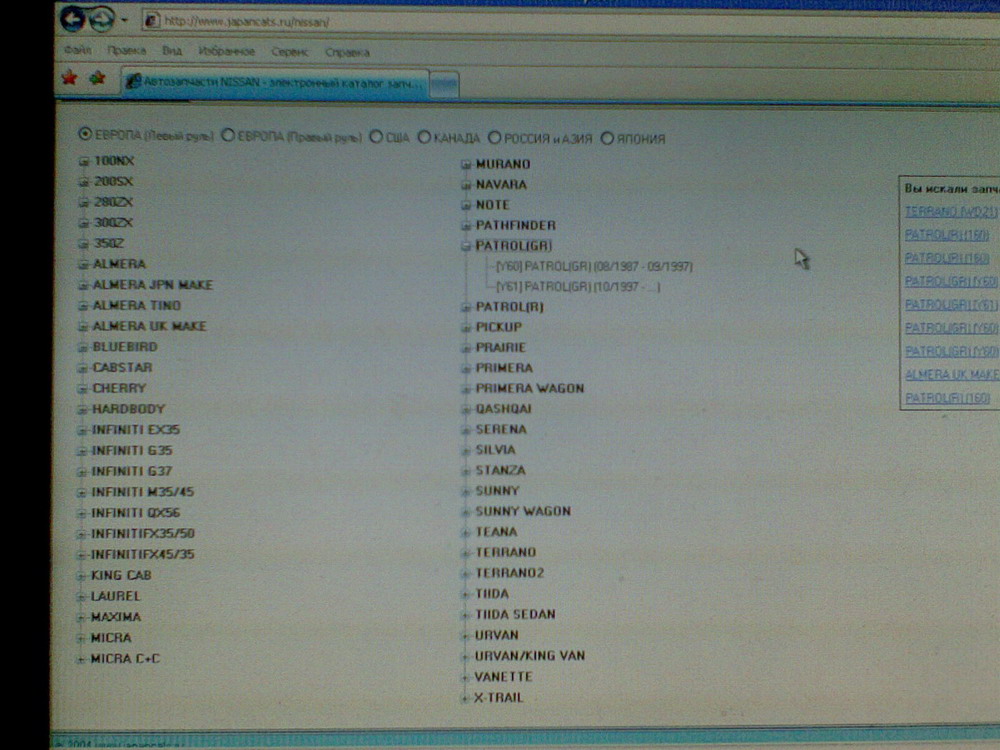Open [Y60] PATROL(GR) (08/1987 - 09/1997)
1000x750 pixels.
(x=594, y=267)
